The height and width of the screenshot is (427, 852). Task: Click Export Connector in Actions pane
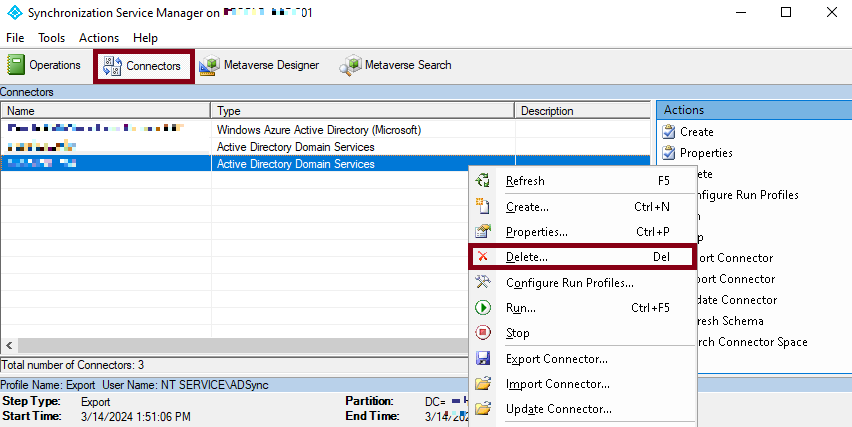735,258
